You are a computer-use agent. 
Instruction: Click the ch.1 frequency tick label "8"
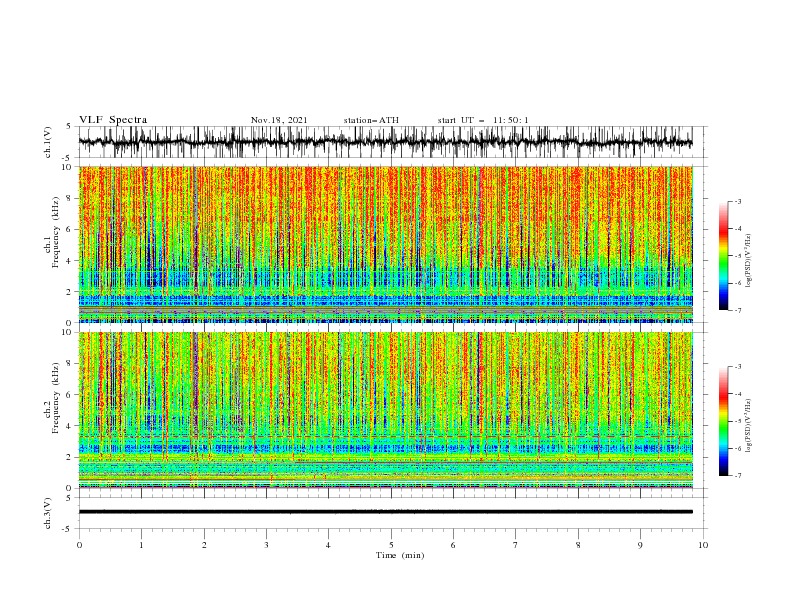tap(71, 198)
